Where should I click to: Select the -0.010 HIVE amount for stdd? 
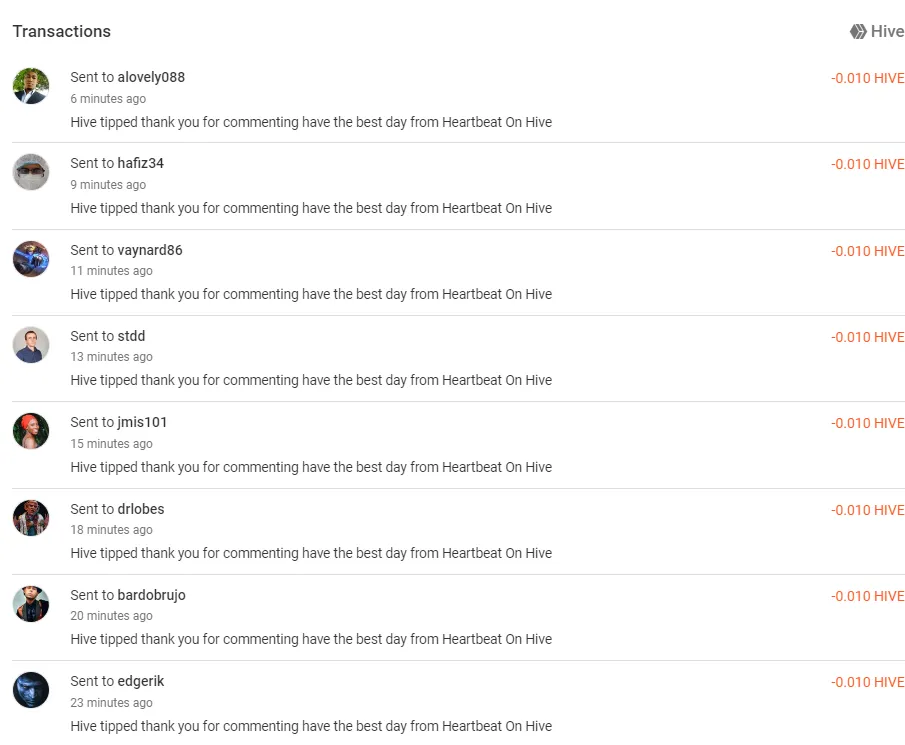click(867, 337)
